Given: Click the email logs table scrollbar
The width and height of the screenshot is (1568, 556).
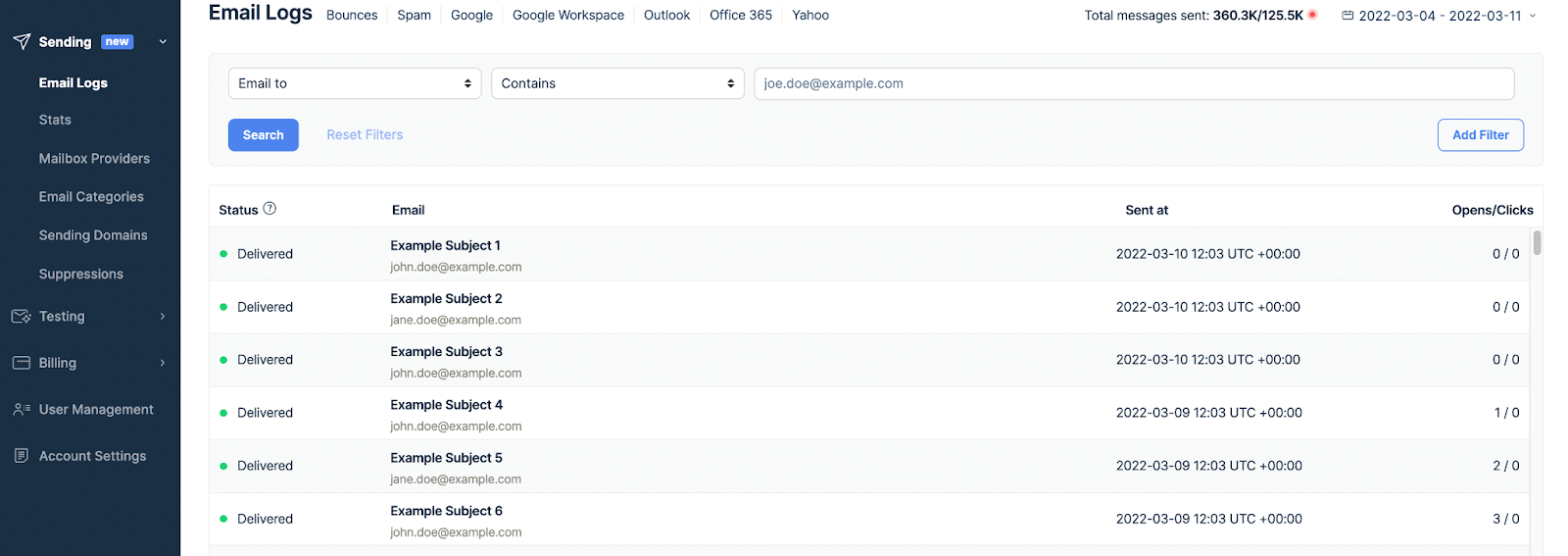Looking at the screenshot, I should [x=1537, y=242].
